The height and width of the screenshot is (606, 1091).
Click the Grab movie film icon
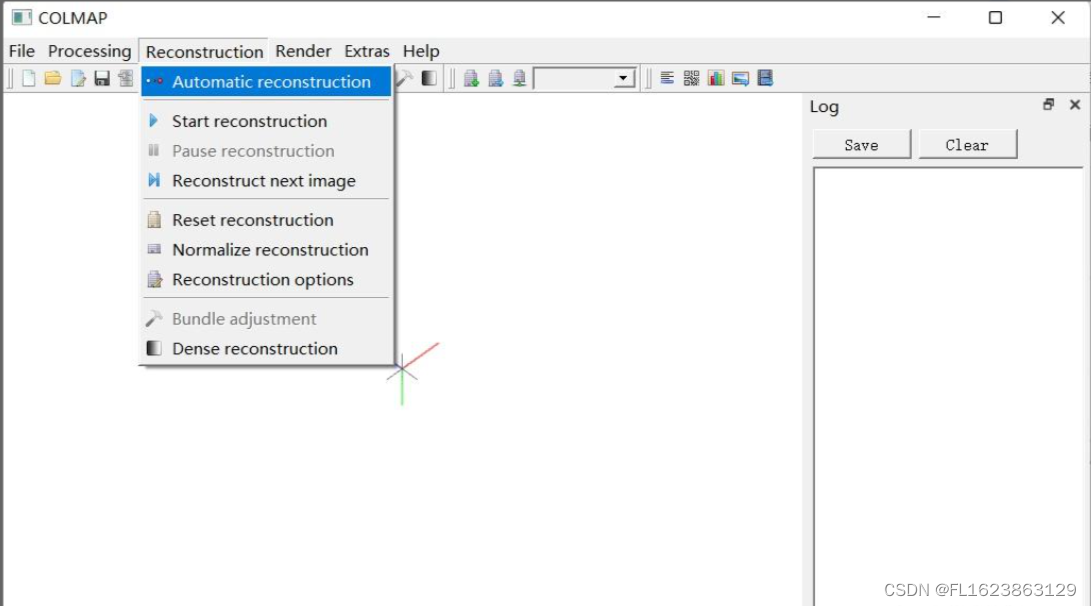[765, 78]
